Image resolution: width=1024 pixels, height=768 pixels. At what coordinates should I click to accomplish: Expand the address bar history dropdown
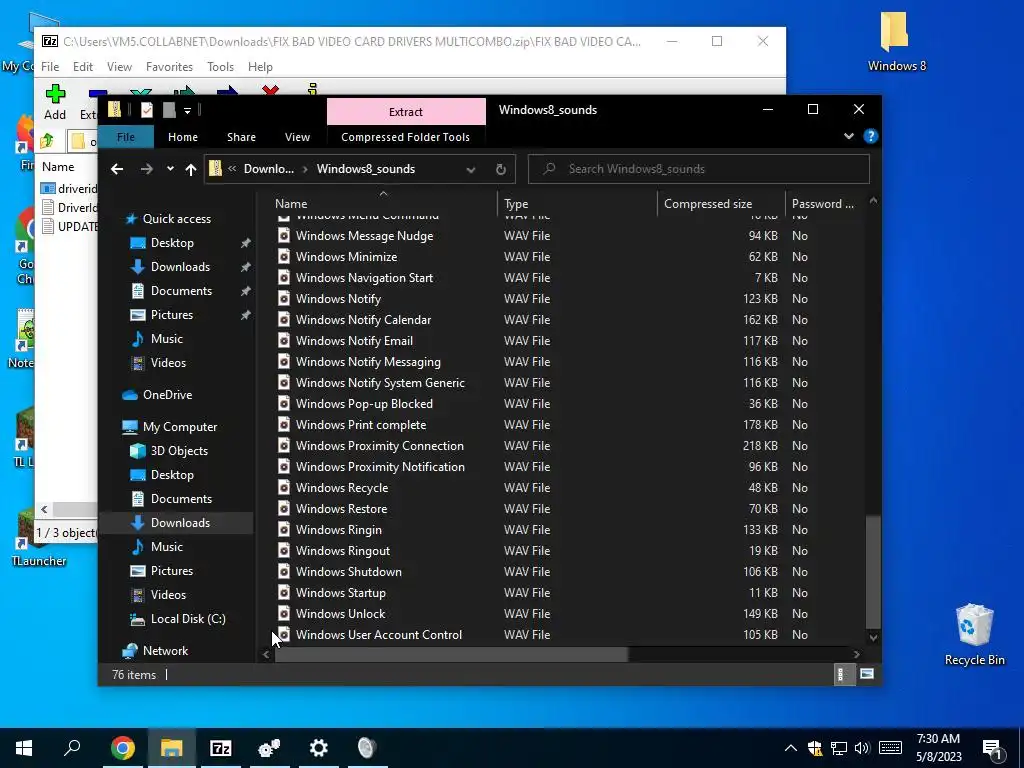pyautogui.click(x=470, y=169)
